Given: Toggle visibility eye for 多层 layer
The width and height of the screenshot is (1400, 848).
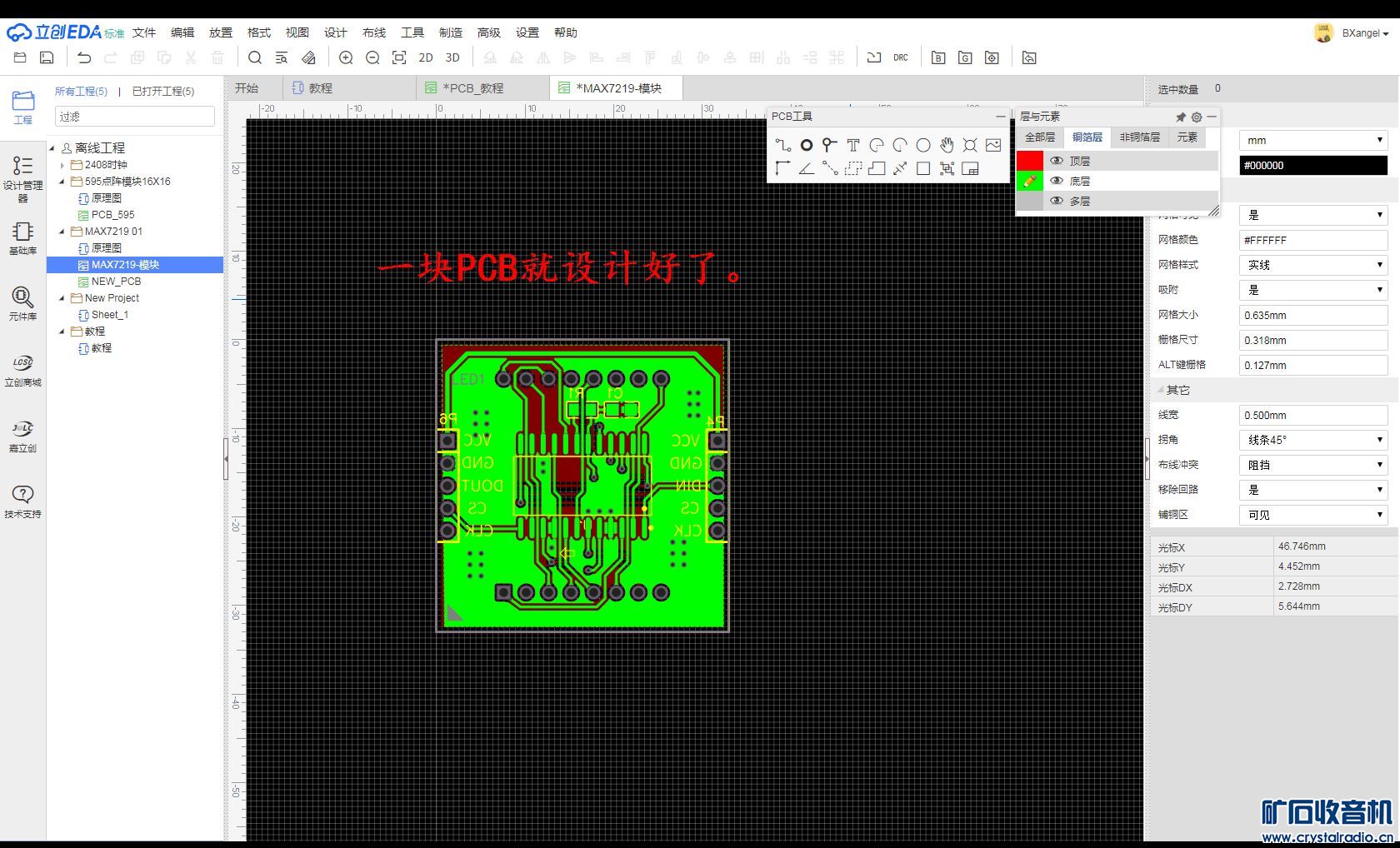Looking at the screenshot, I should 1057,201.
